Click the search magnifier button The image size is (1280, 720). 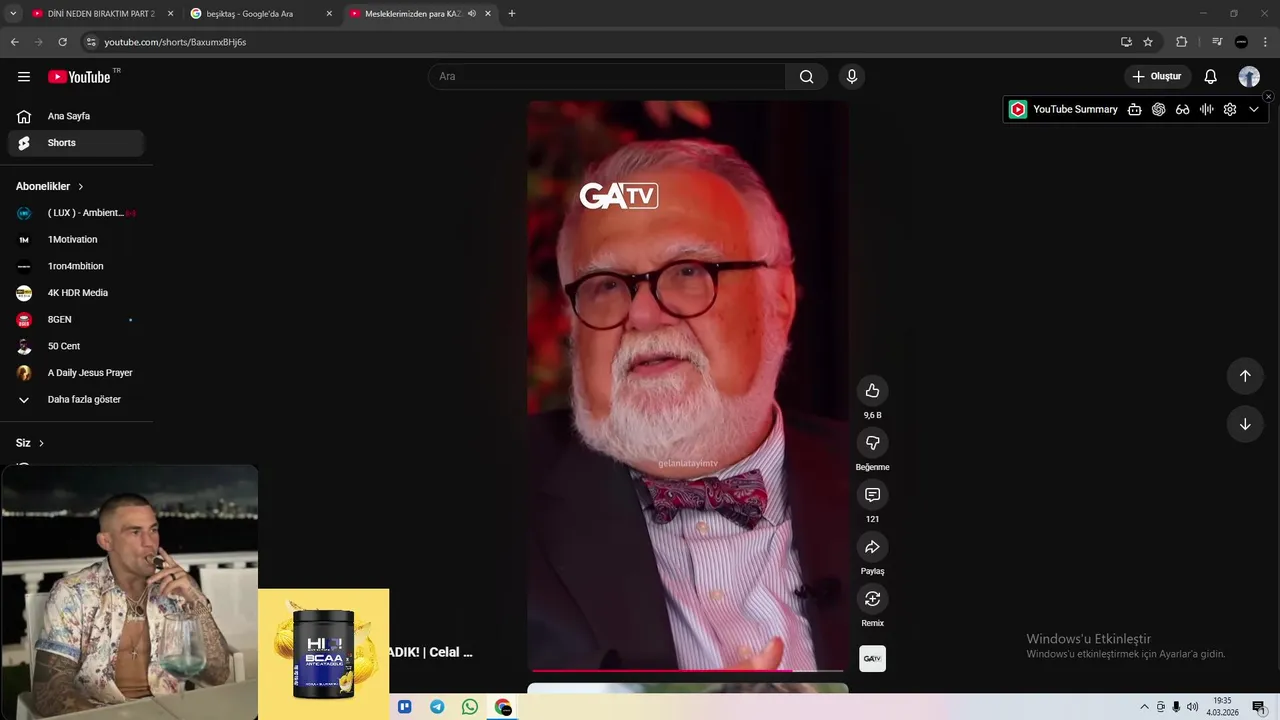point(806,77)
